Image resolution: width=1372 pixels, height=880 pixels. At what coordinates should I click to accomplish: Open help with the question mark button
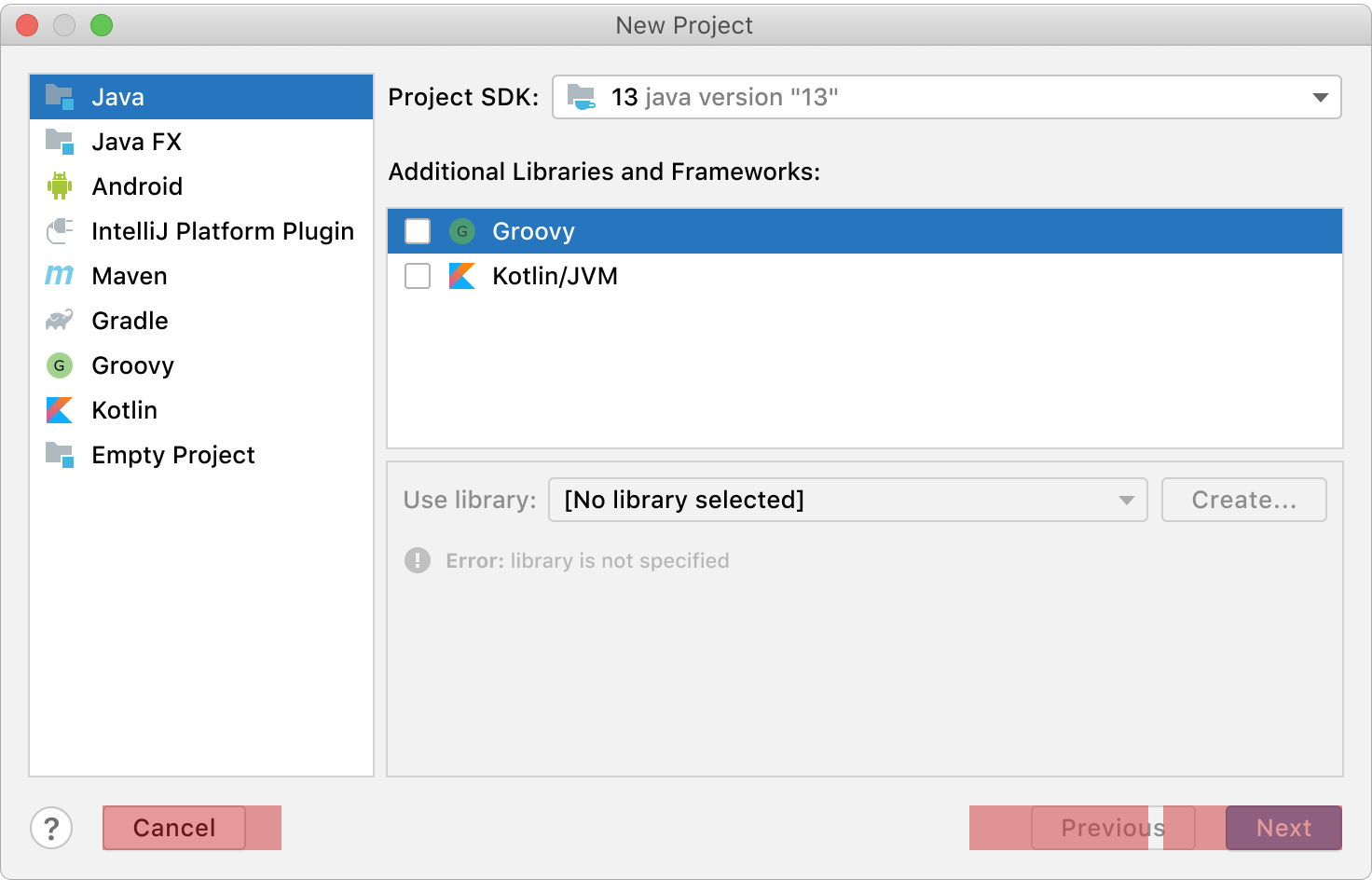click(51, 828)
